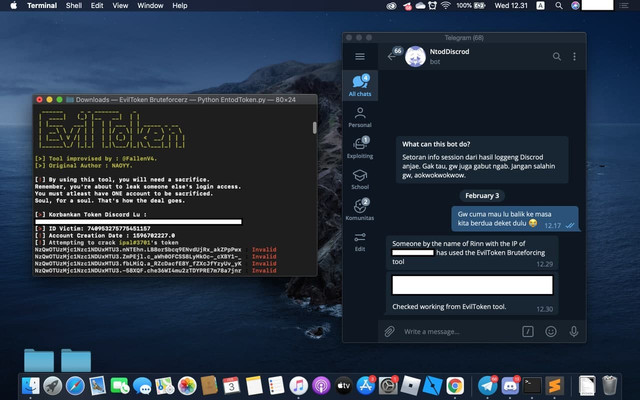Click the NtodDiscrod chat title
The image size is (640, 400).
coord(449,51)
